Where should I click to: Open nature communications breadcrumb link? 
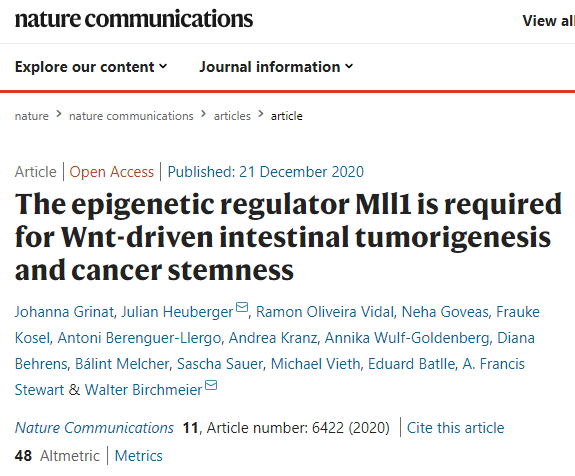click(131, 116)
